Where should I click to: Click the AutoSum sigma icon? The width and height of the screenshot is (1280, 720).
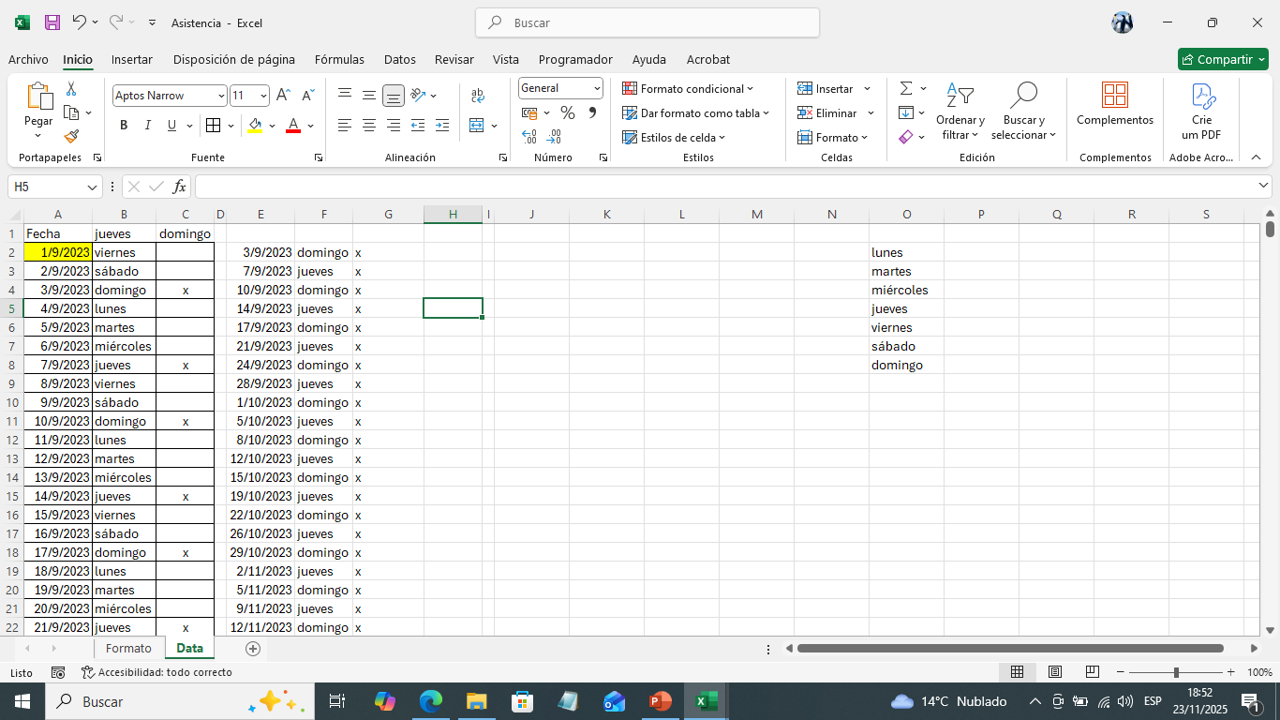(906, 89)
